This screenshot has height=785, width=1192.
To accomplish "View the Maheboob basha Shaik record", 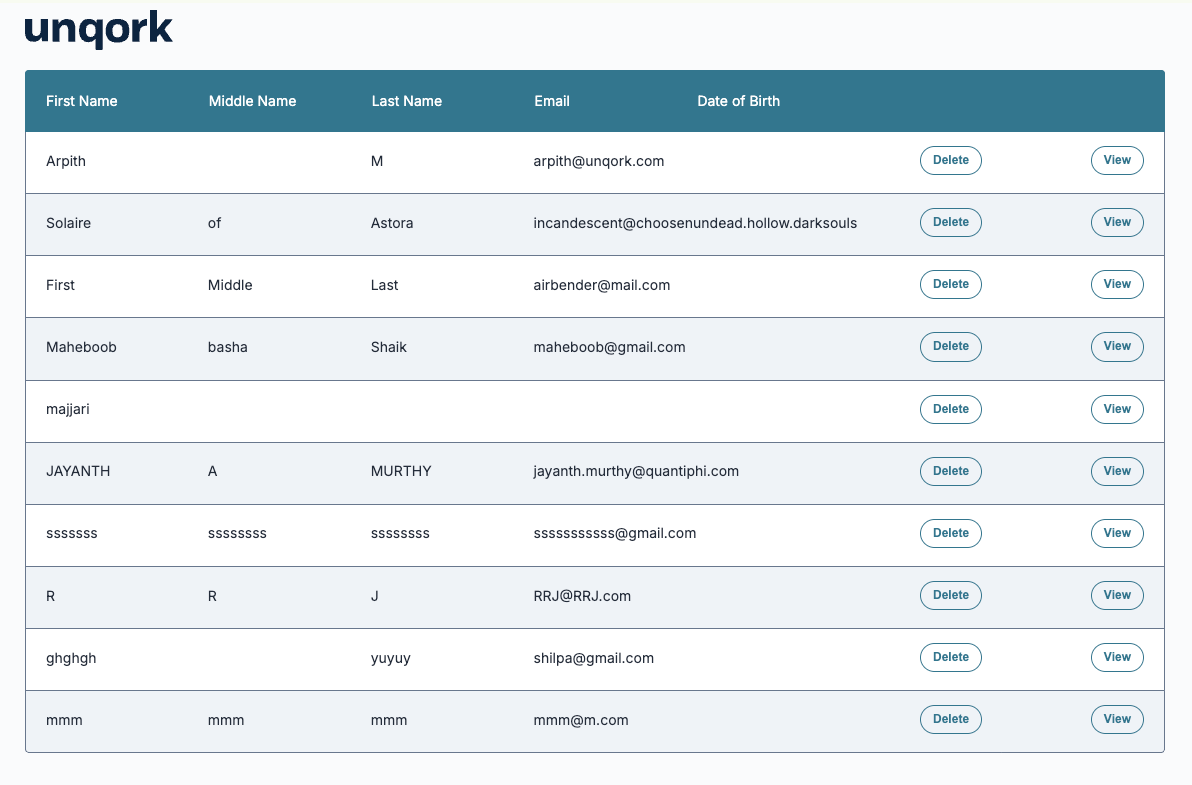I will 1116,346.
